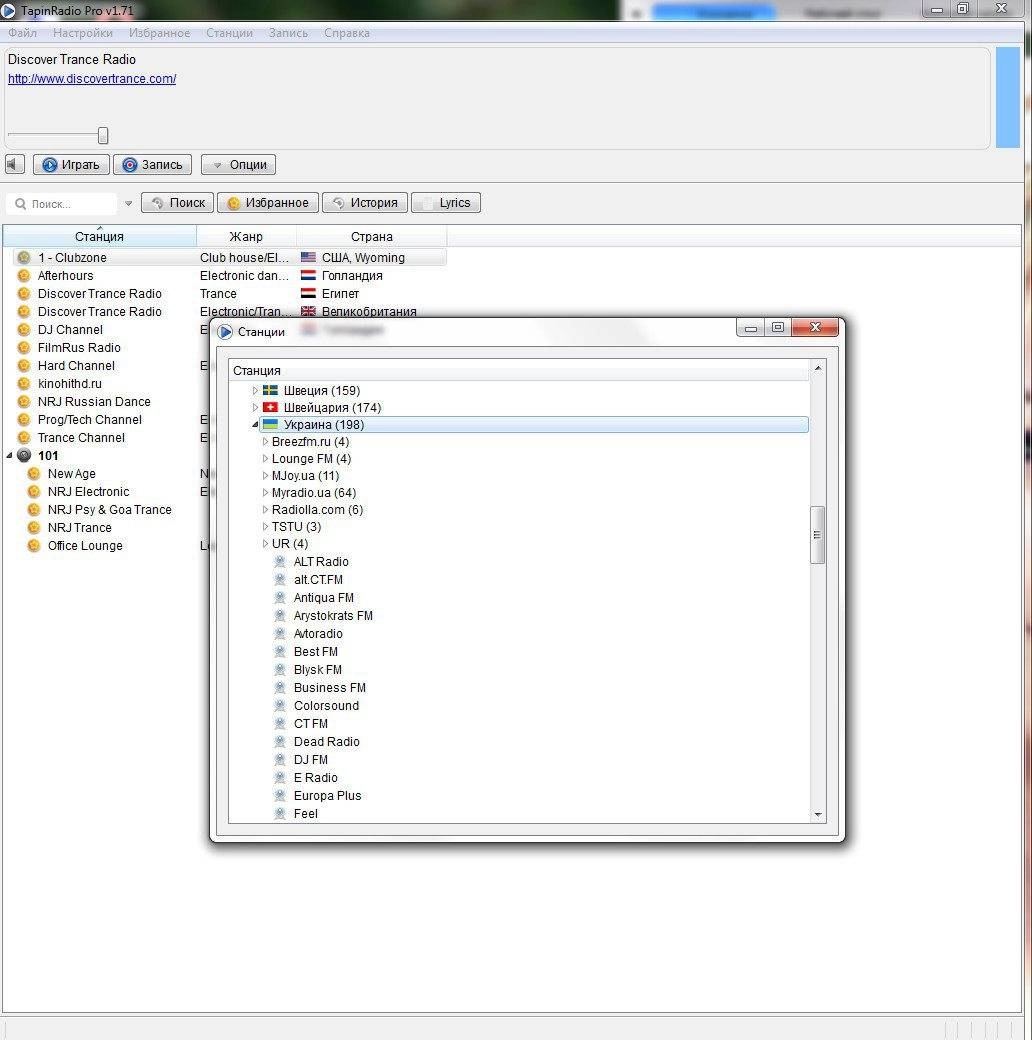Adjust the volume slider handle

[103, 135]
